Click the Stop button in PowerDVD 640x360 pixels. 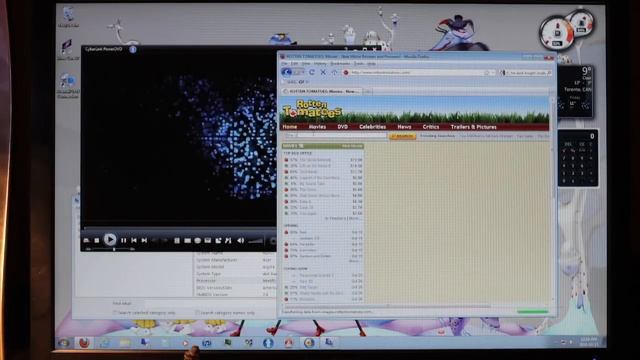coord(97,240)
